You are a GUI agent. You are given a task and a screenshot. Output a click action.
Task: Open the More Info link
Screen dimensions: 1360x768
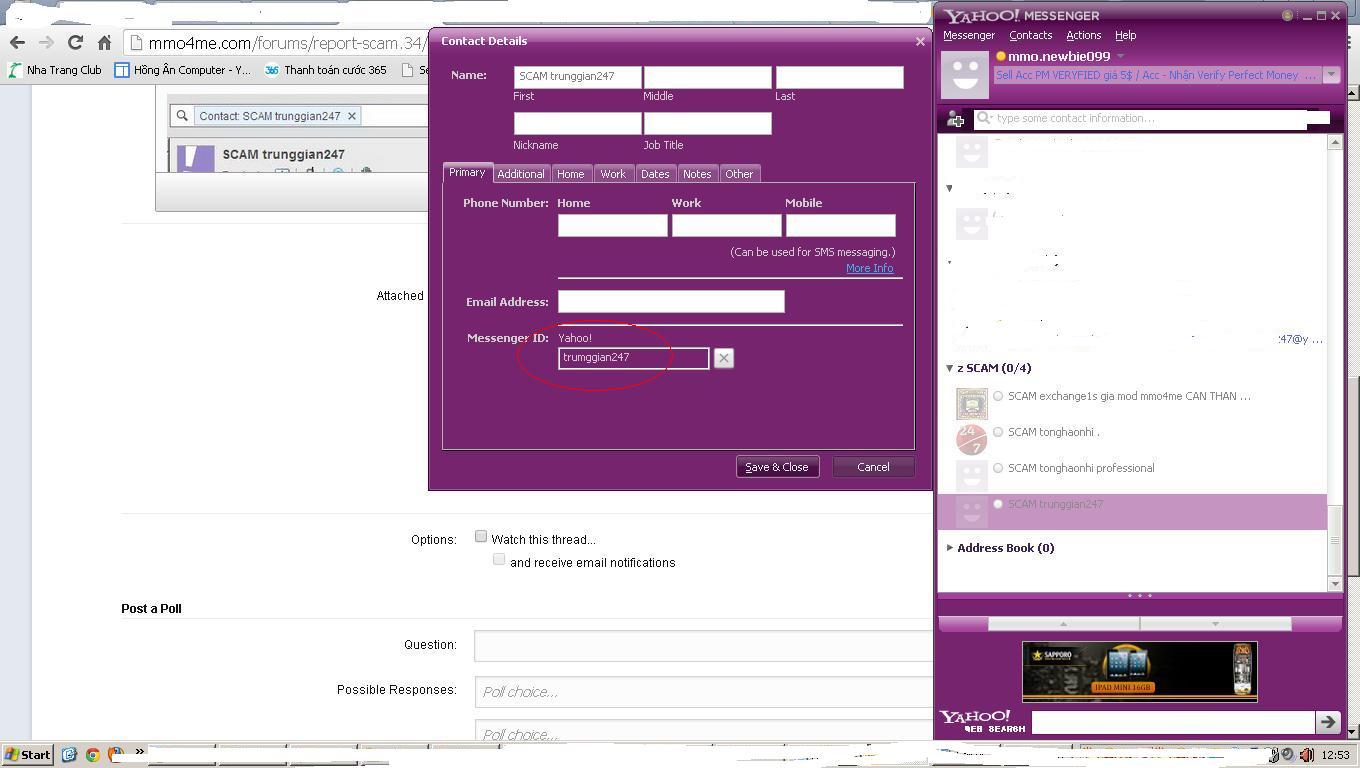[x=870, y=268]
